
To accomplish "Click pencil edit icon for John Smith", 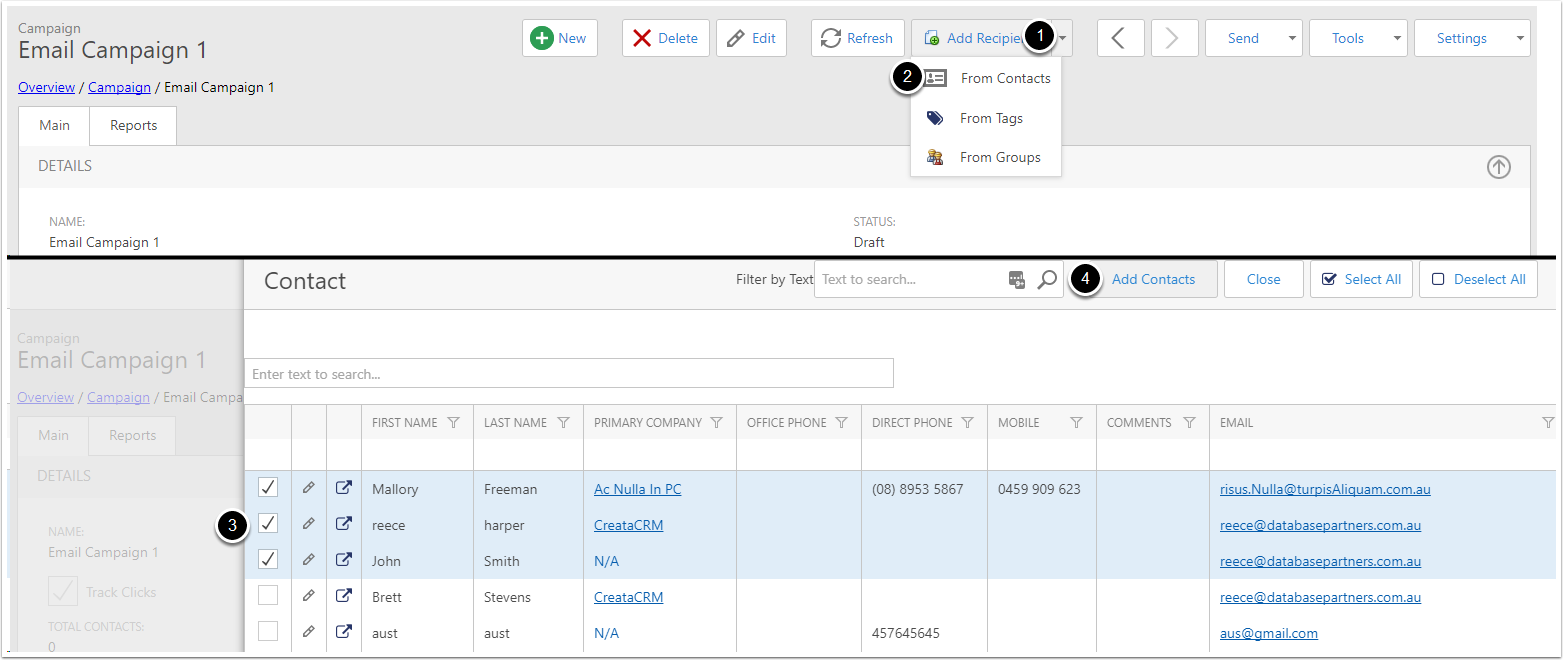I will [x=309, y=559].
